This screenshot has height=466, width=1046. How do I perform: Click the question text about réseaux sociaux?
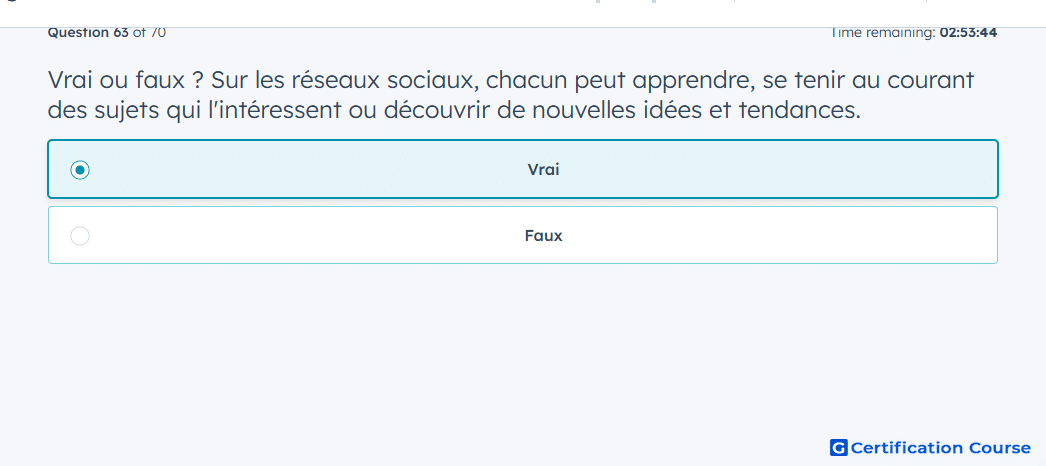coord(511,95)
